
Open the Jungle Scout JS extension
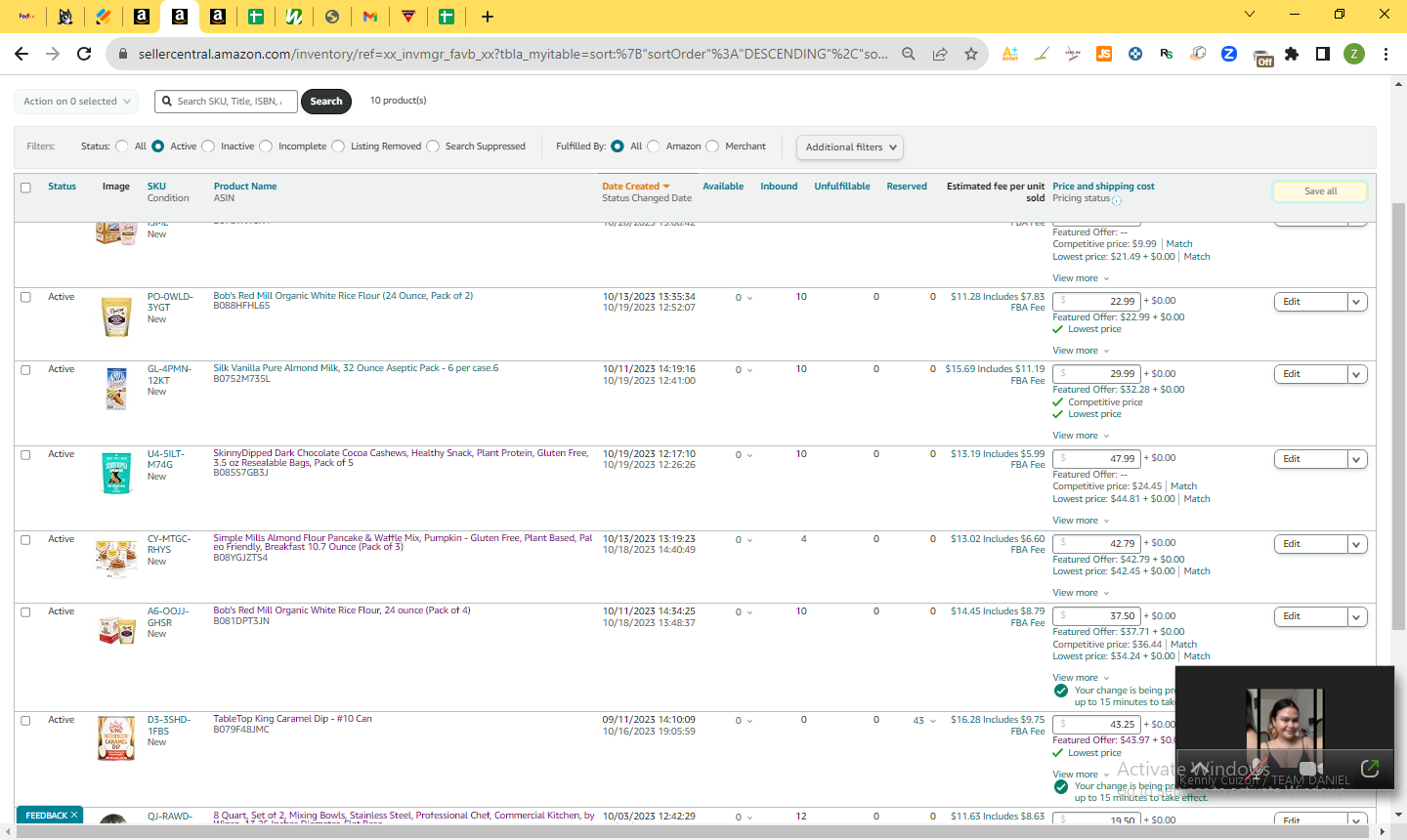pos(1104,54)
